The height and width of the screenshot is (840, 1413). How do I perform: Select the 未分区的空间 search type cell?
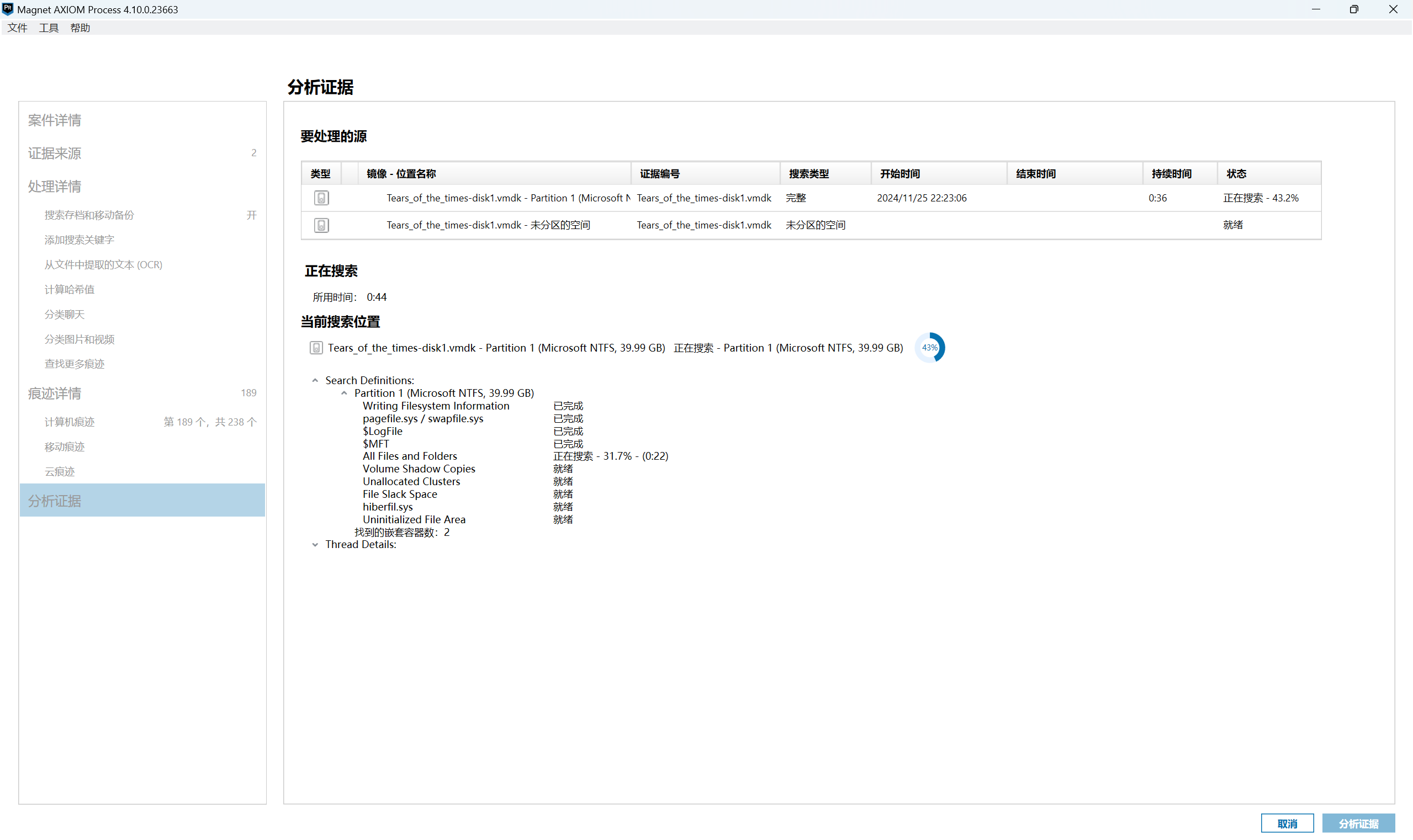point(815,225)
